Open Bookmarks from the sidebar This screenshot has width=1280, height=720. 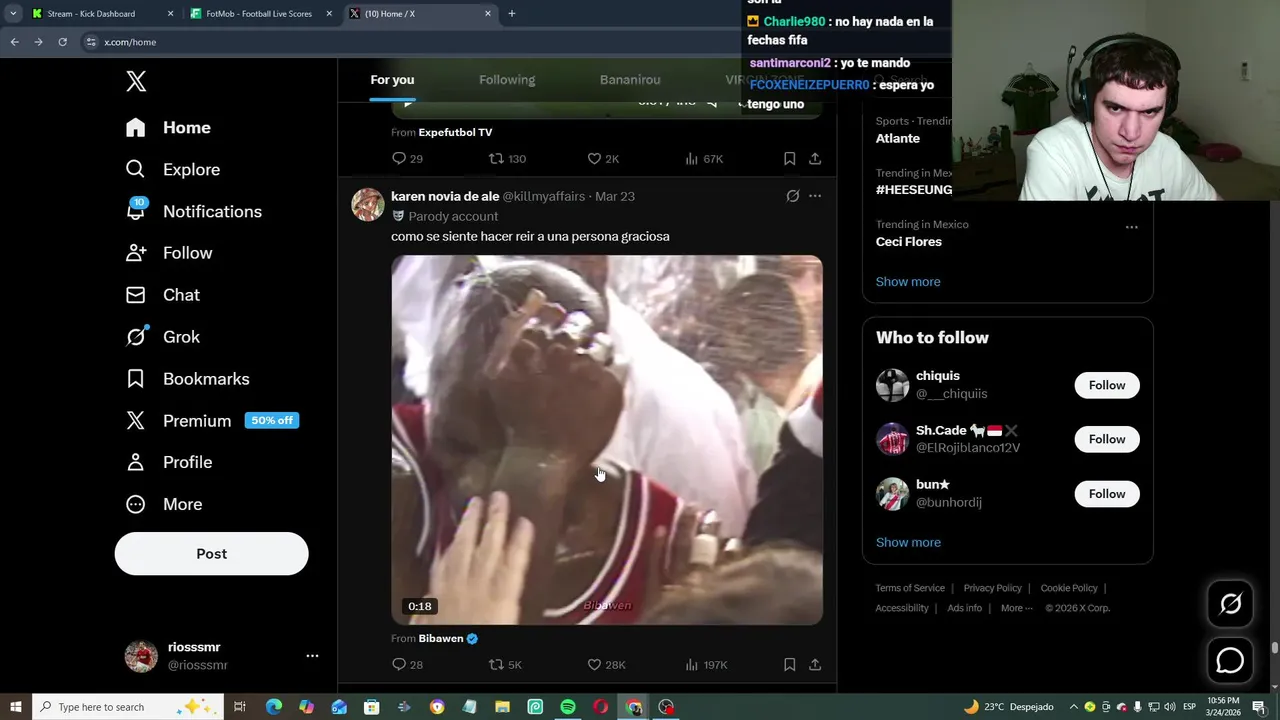[x=187, y=379]
